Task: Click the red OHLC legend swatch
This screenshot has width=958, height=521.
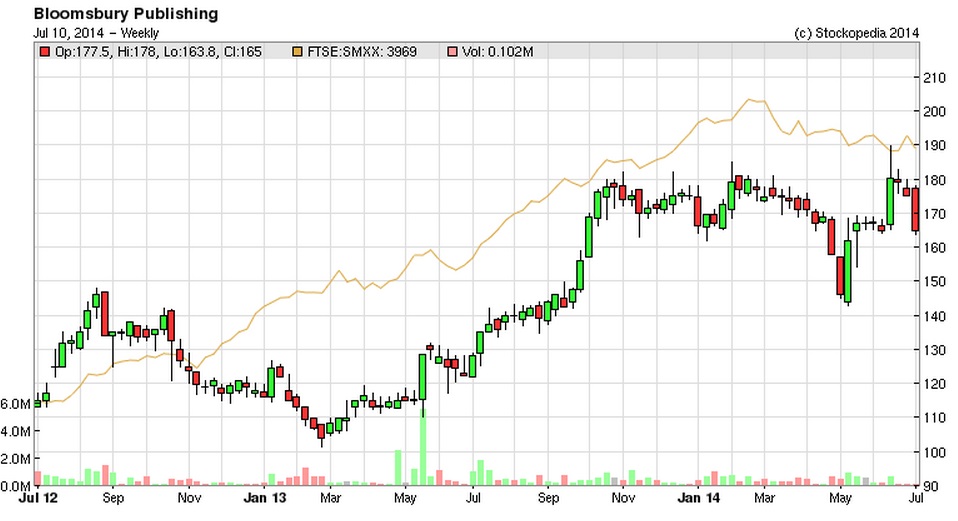Action: click(x=44, y=53)
